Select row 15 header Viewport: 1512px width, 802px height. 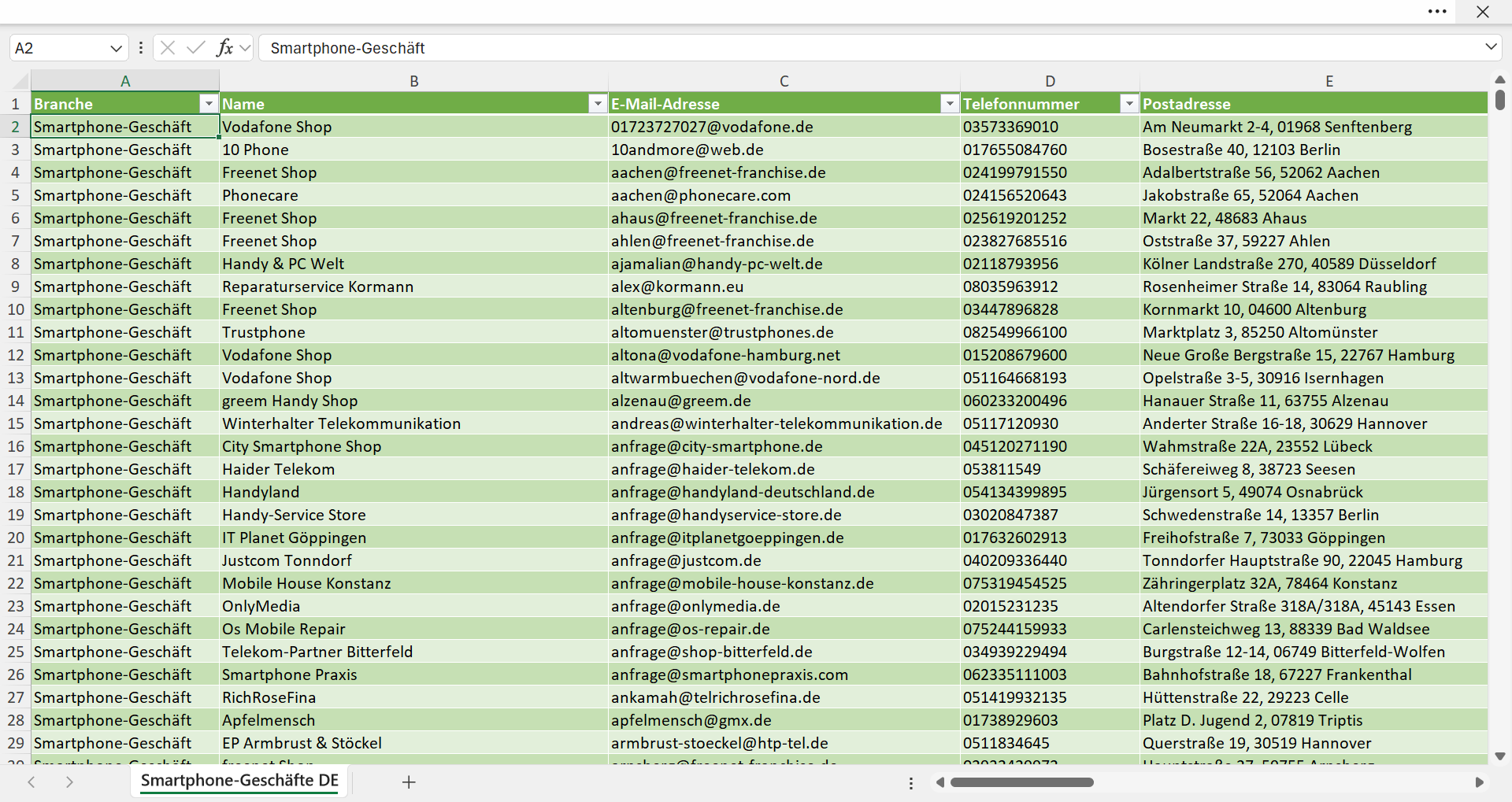(16, 423)
